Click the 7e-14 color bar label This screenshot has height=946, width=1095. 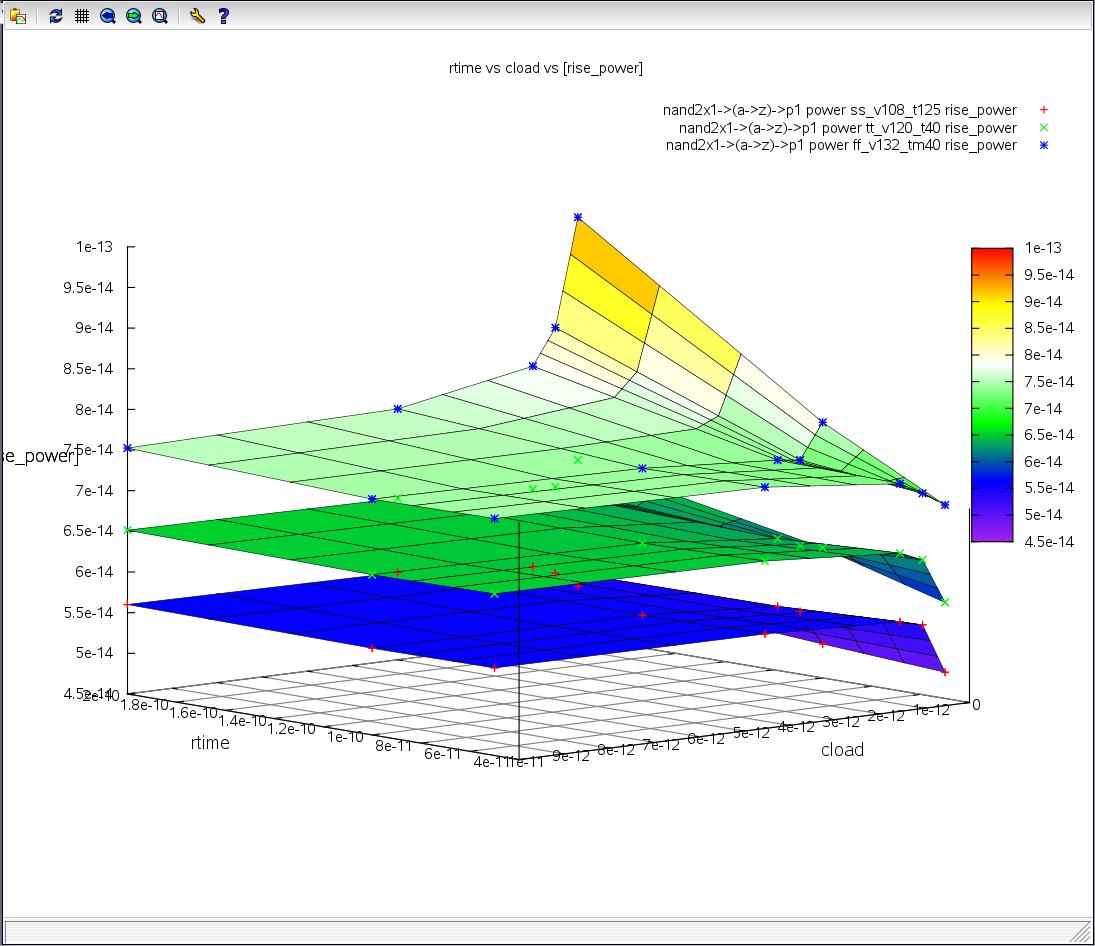[1043, 408]
